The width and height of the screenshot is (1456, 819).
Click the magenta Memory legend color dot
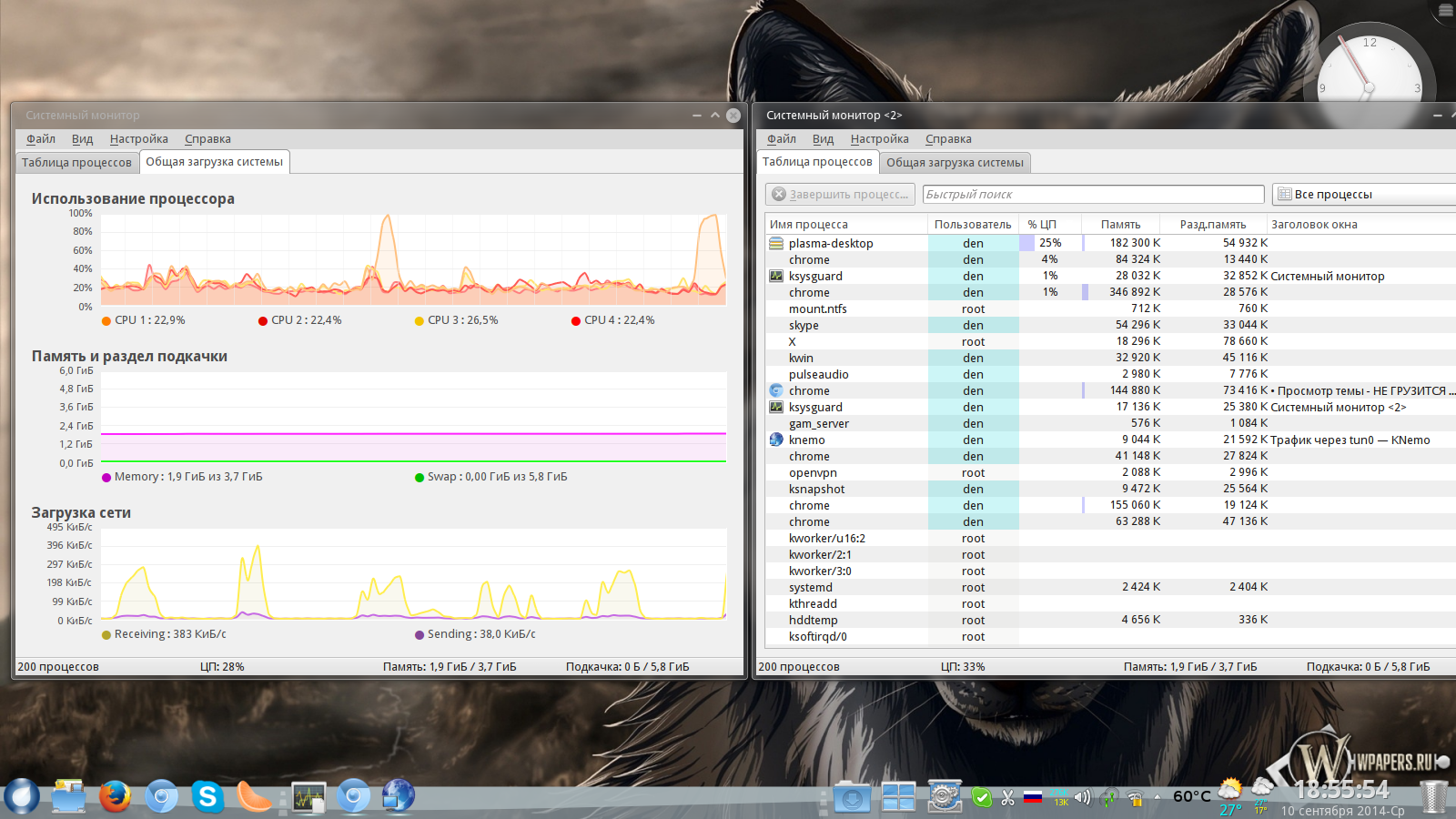[106, 477]
